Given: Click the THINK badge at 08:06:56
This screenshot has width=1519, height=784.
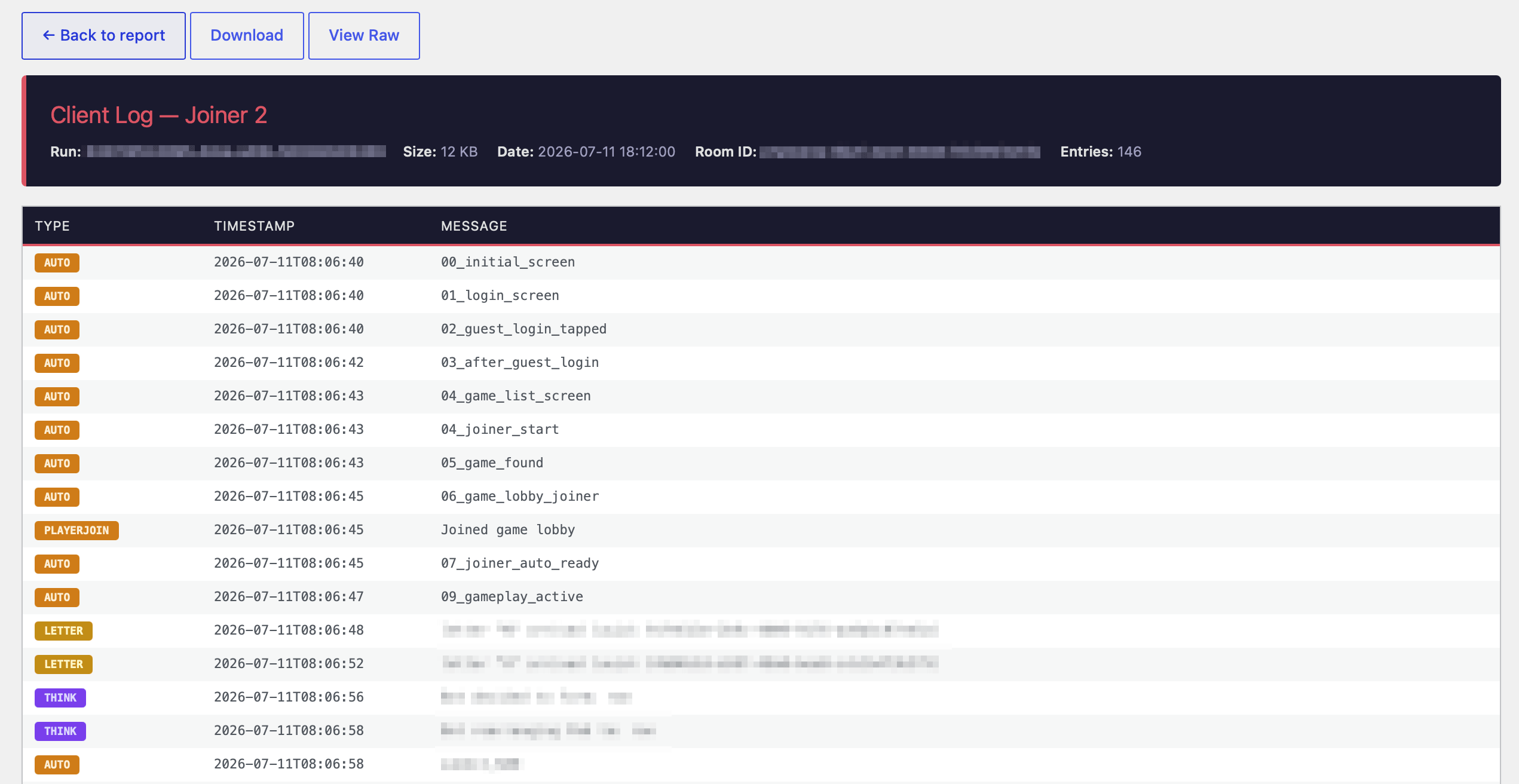Looking at the screenshot, I should pos(60,698).
